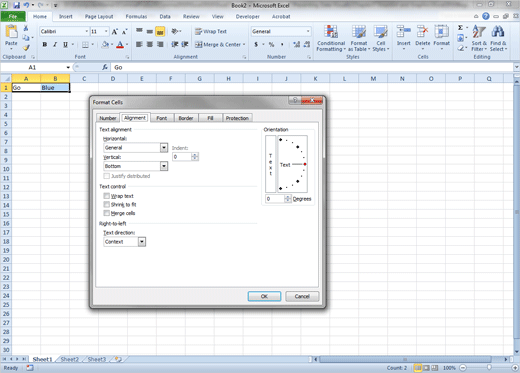This screenshot has width=520, height=373.
Task: Open the Vertical alignment dropdown
Action: point(164,166)
